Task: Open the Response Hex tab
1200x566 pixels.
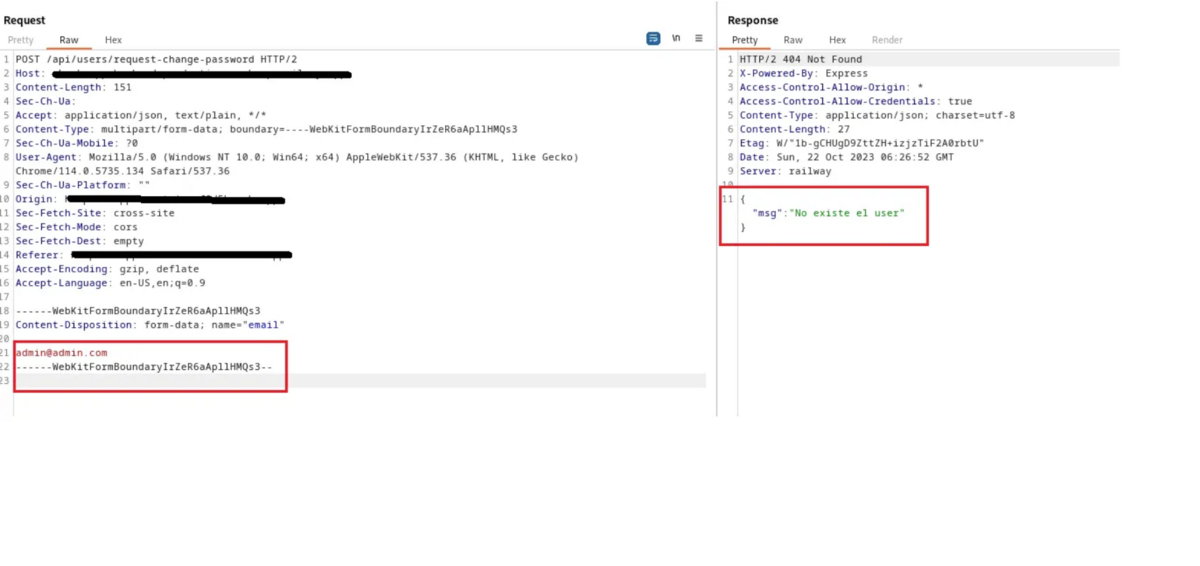Action: click(x=837, y=40)
